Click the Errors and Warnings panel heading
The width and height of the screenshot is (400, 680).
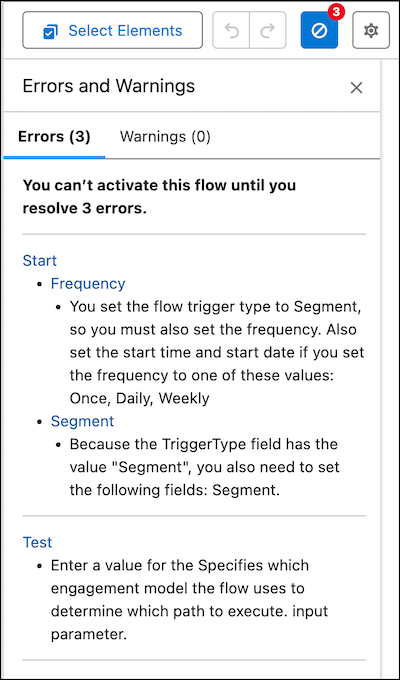(x=108, y=86)
